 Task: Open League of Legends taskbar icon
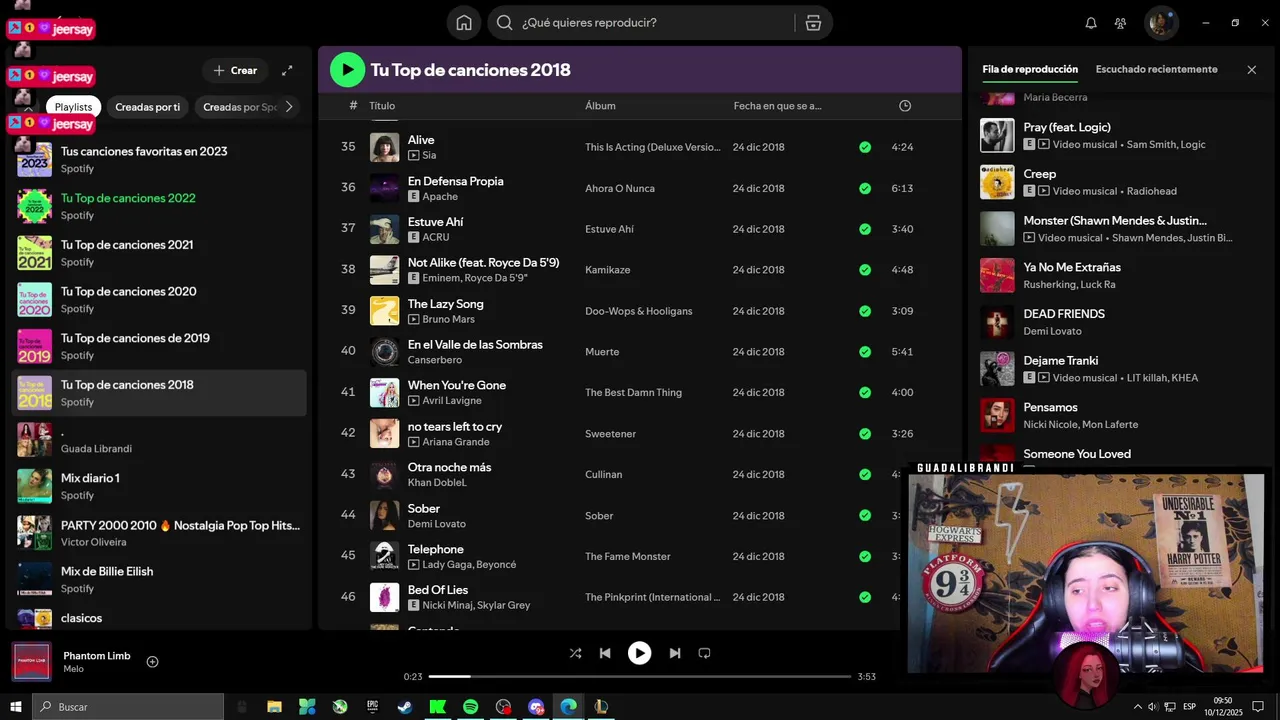click(601, 706)
